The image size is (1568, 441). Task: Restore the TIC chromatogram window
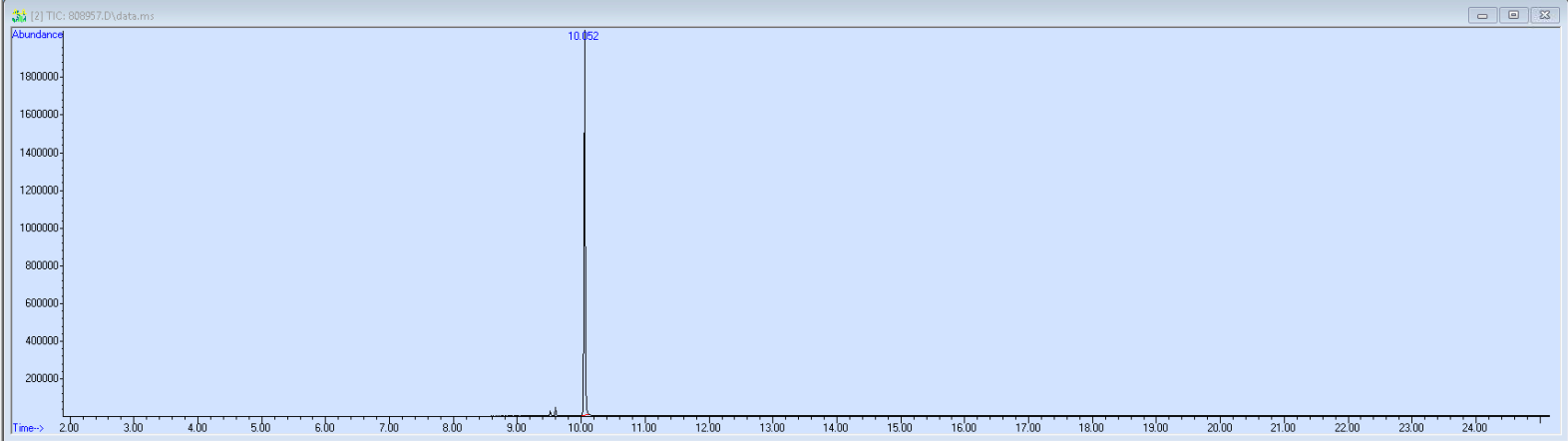(1513, 15)
